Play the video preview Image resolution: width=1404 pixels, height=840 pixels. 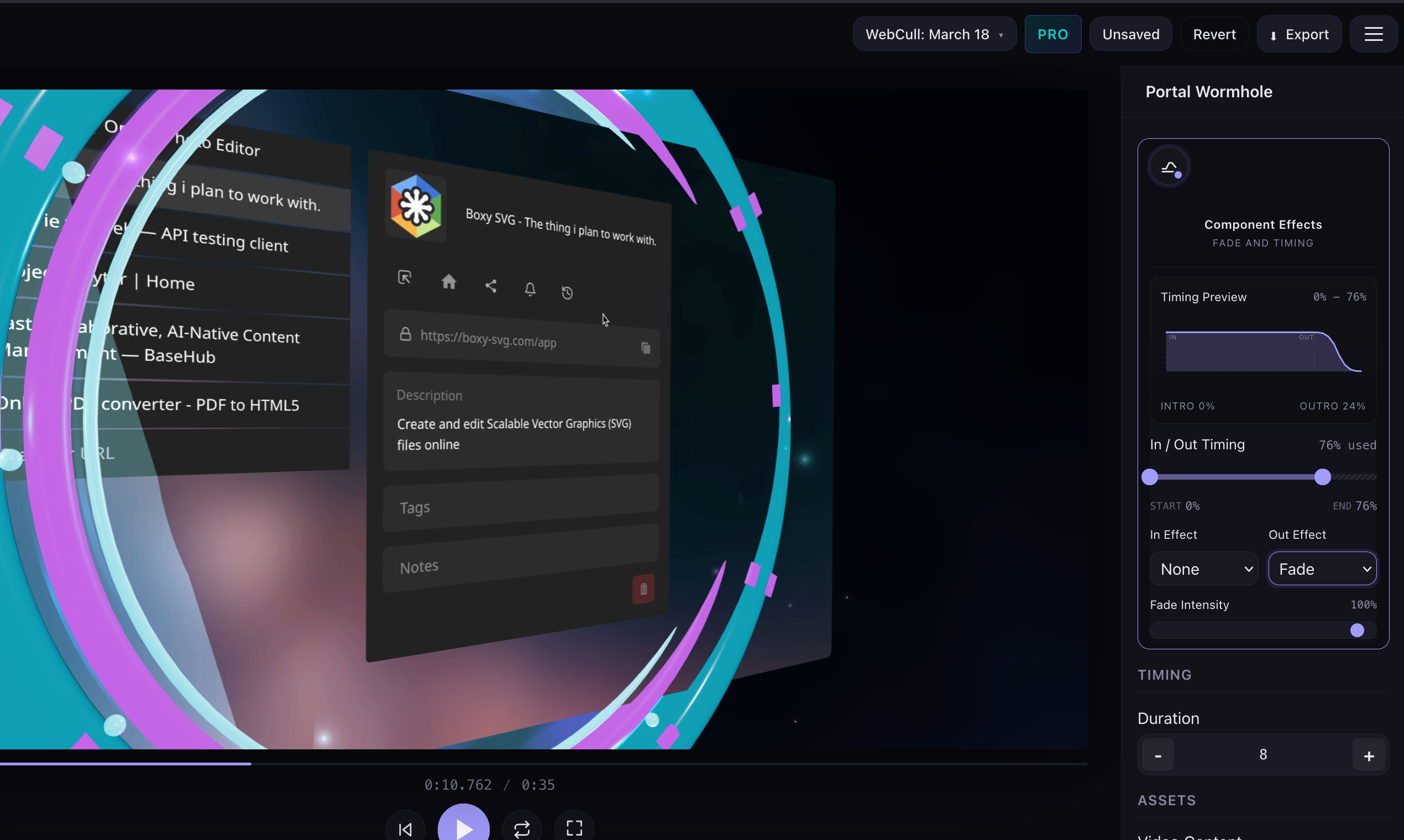pos(463,828)
